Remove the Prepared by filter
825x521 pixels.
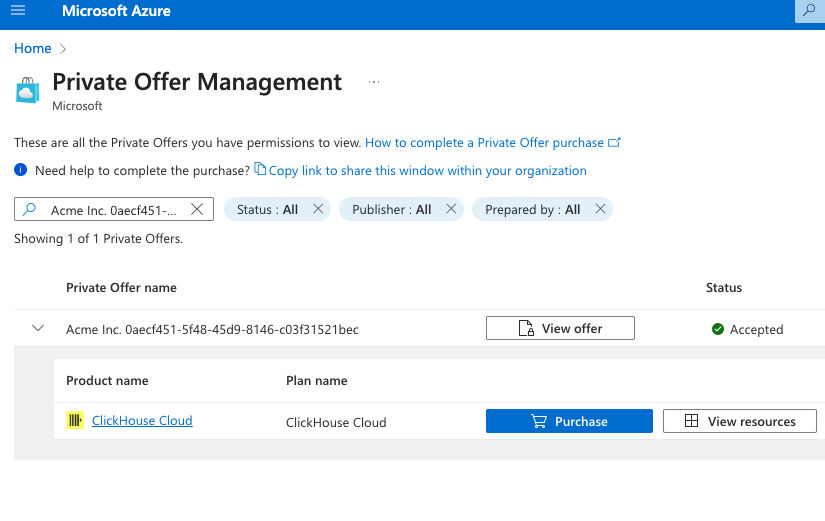click(x=600, y=209)
